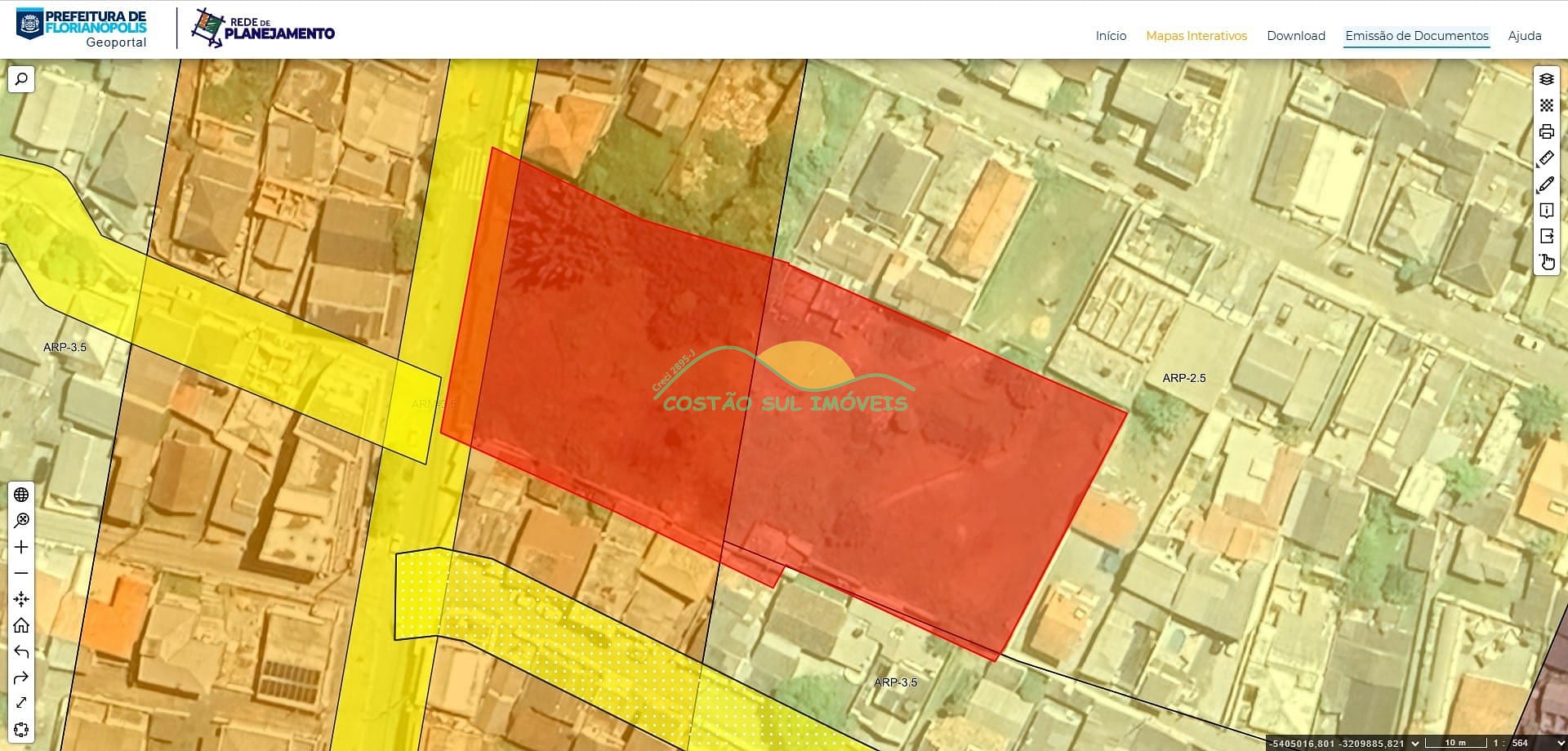1568x751 pixels.
Task: Click the checkerboard transparency tool icon
Action: click(1546, 105)
